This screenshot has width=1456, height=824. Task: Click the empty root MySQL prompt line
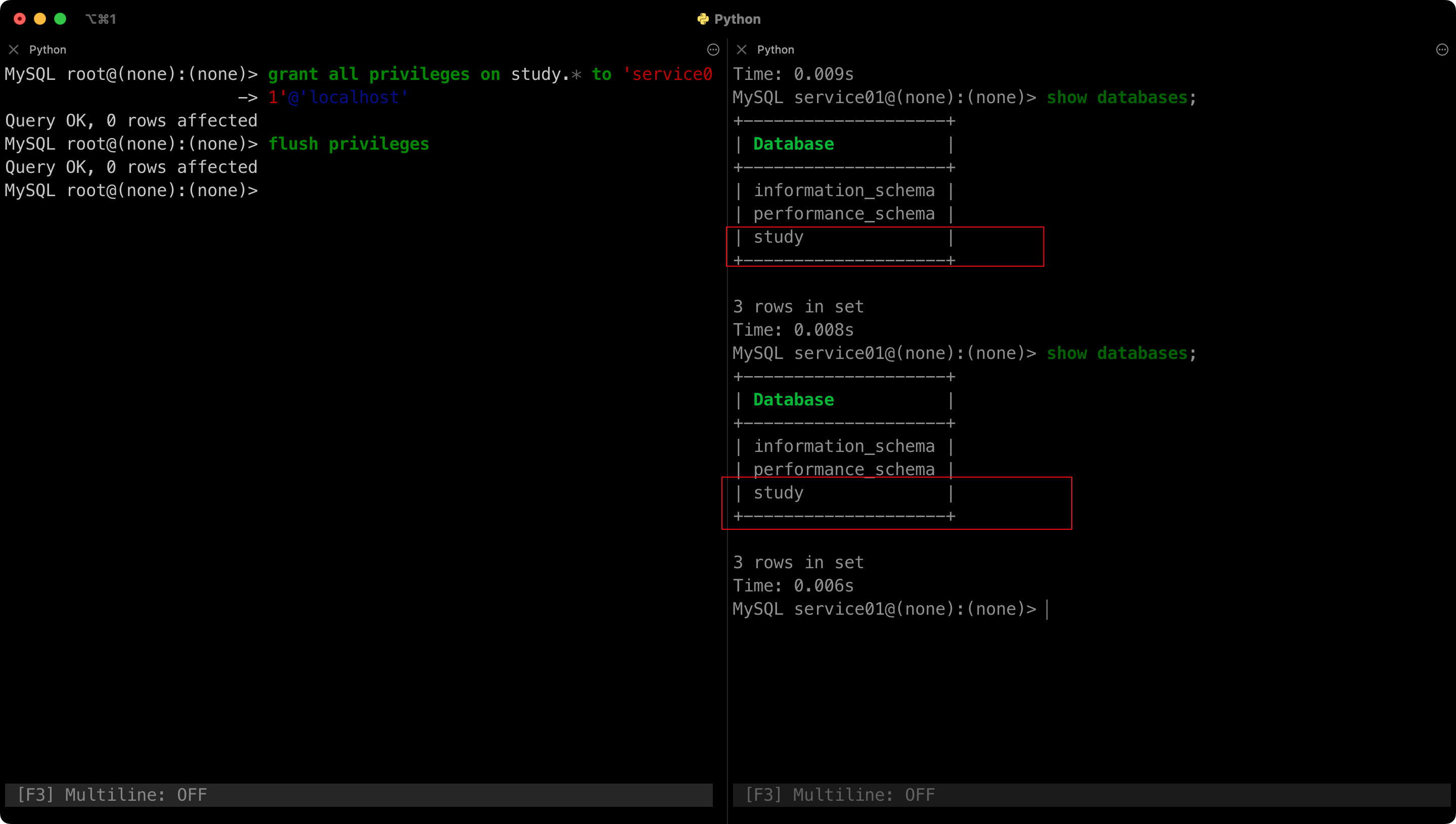click(x=131, y=191)
